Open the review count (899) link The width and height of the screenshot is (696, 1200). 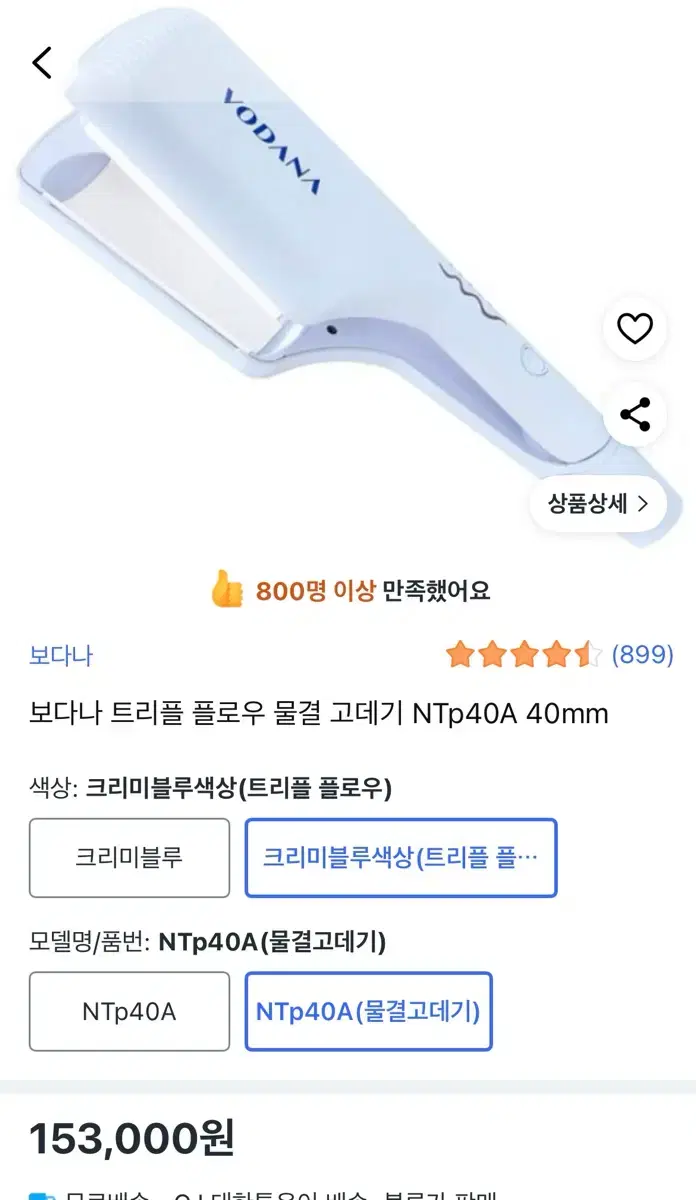(642, 655)
